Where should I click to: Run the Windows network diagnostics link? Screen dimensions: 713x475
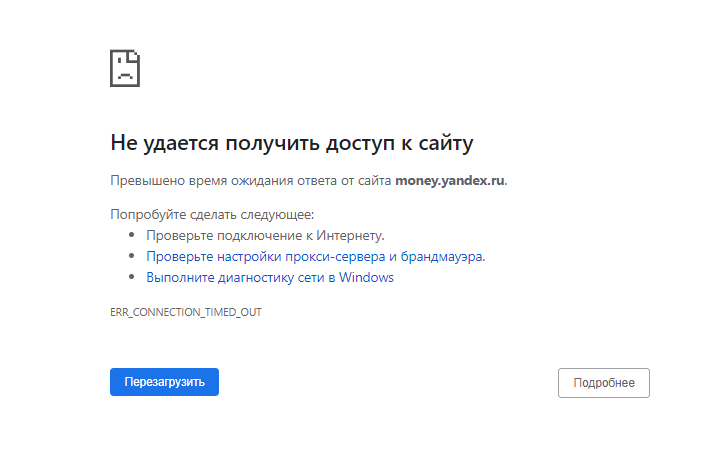[270, 278]
